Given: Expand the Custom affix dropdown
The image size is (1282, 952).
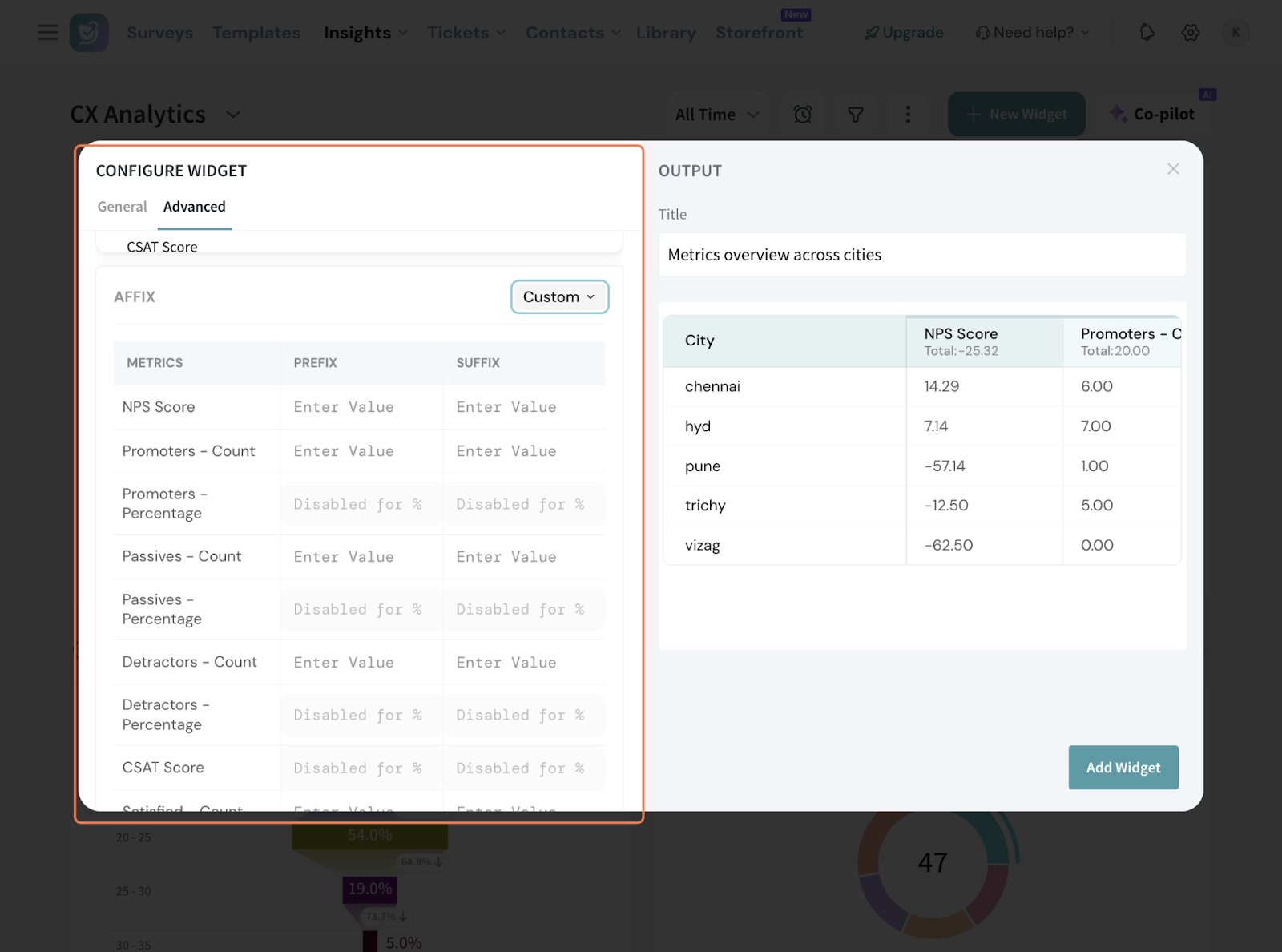Looking at the screenshot, I should 559,297.
